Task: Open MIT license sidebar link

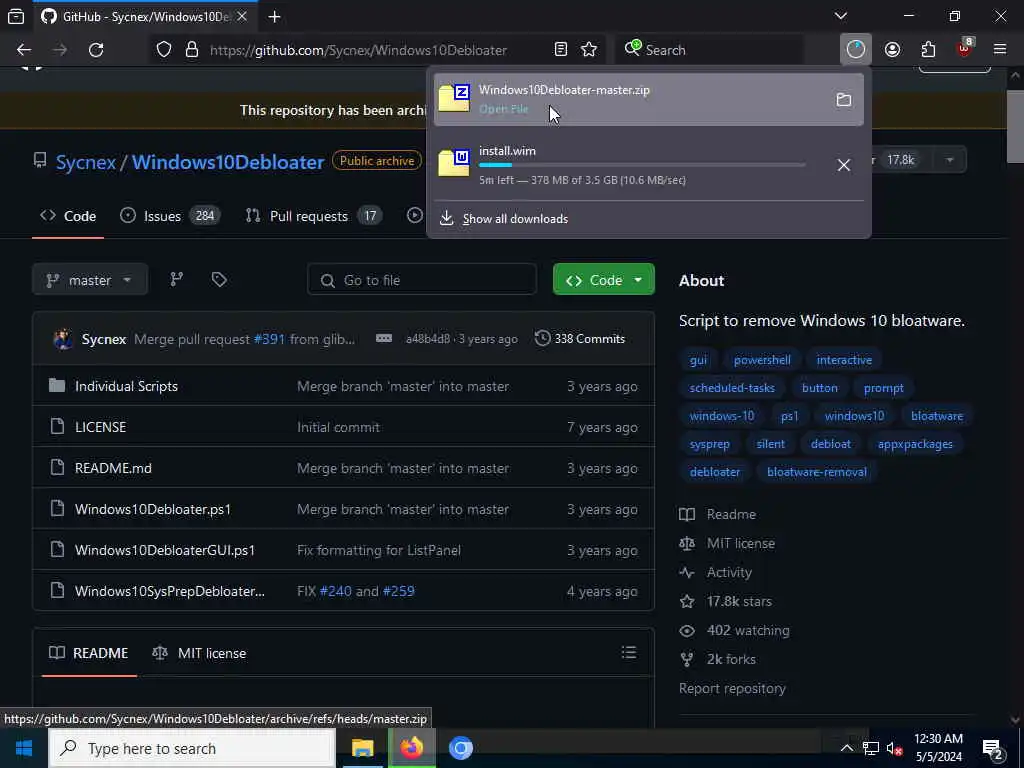Action: click(x=727, y=543)
